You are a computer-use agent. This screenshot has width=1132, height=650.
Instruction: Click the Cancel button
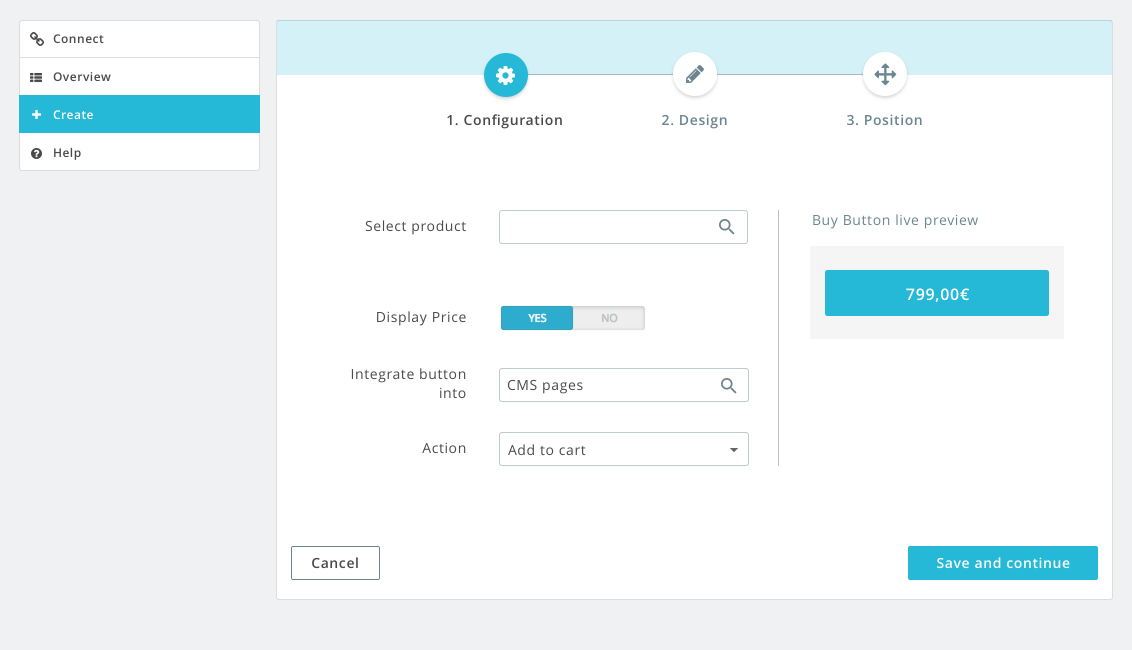335,563
